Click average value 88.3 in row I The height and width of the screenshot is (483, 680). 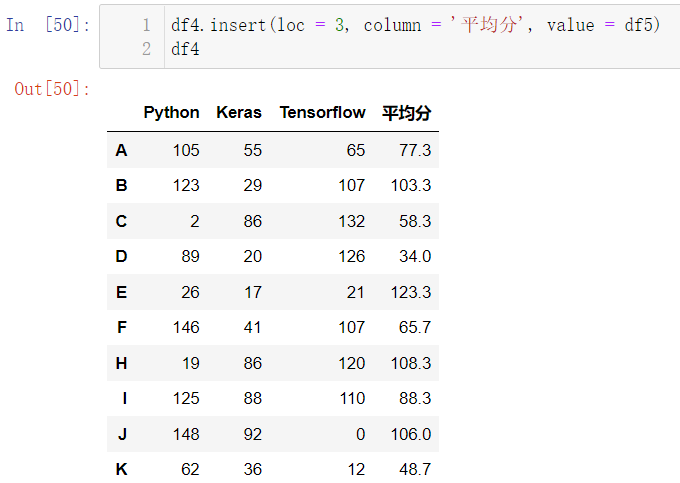click(415, 398)
